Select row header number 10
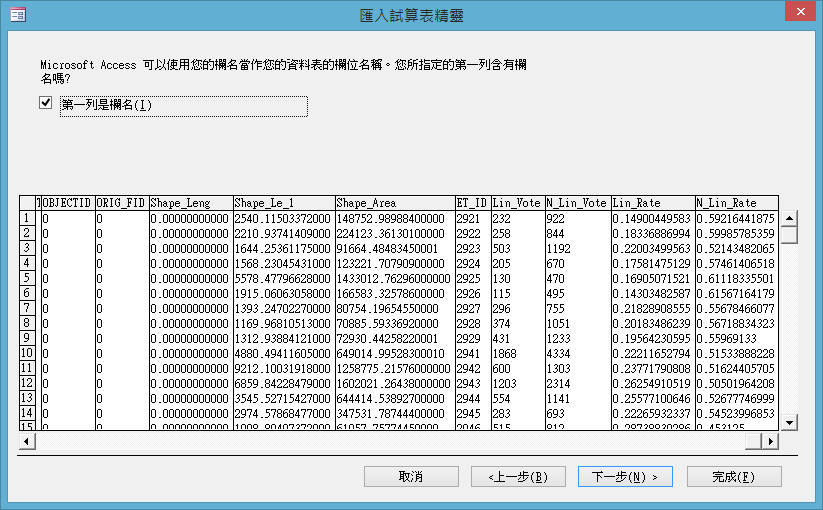 pos(28,353)
